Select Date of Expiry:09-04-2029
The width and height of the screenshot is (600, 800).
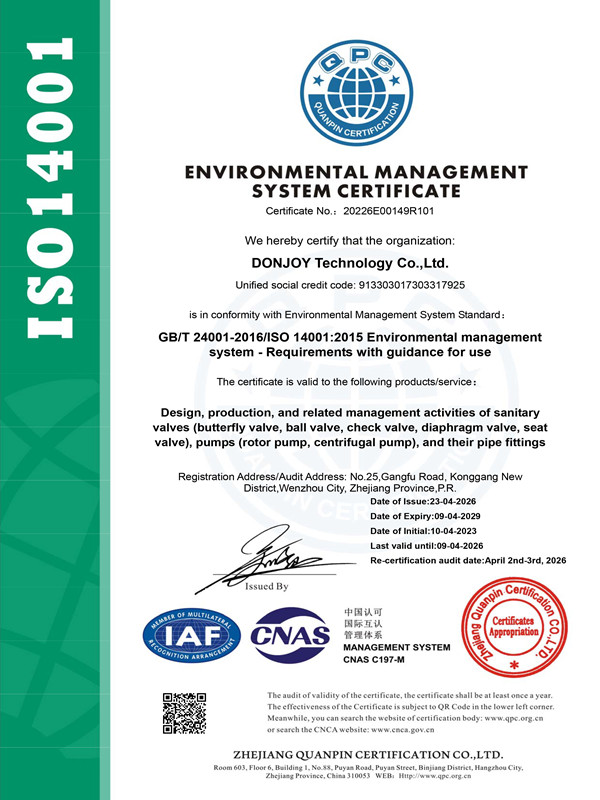click(425, 516)
